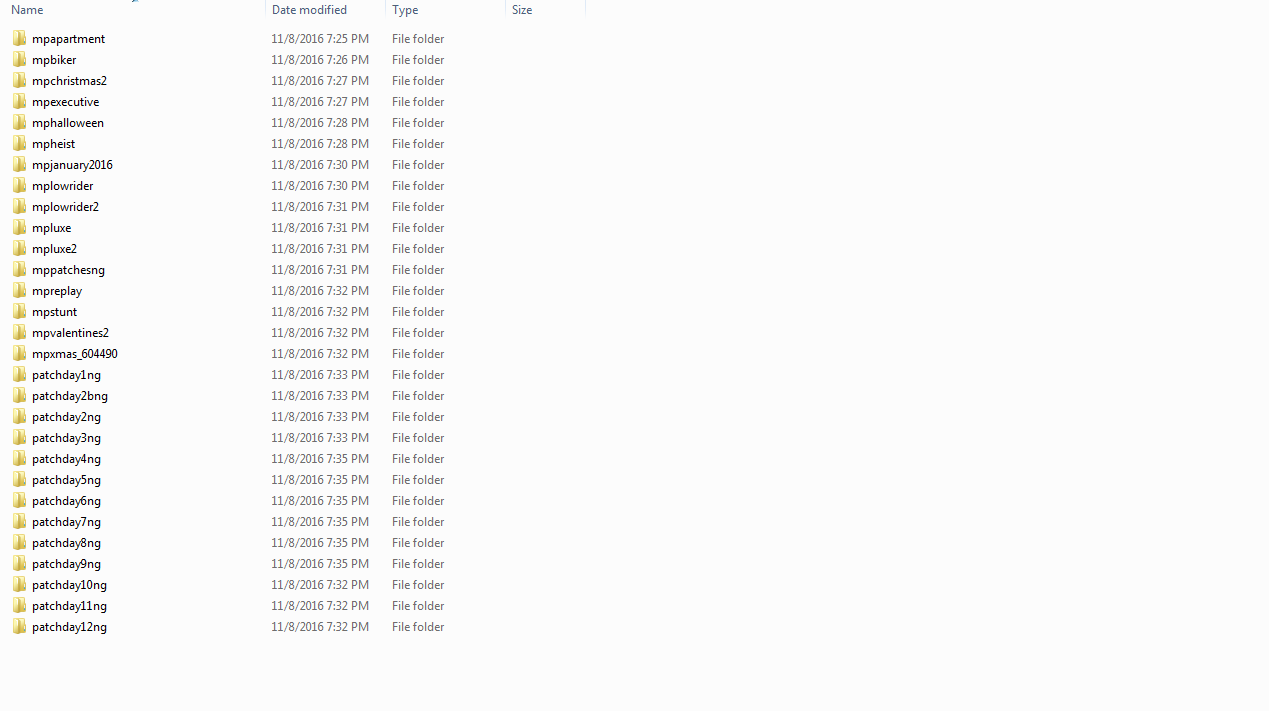Click the patchday10ng folder name
Viewport: 1269px width, 711px height.
(69, 585)
